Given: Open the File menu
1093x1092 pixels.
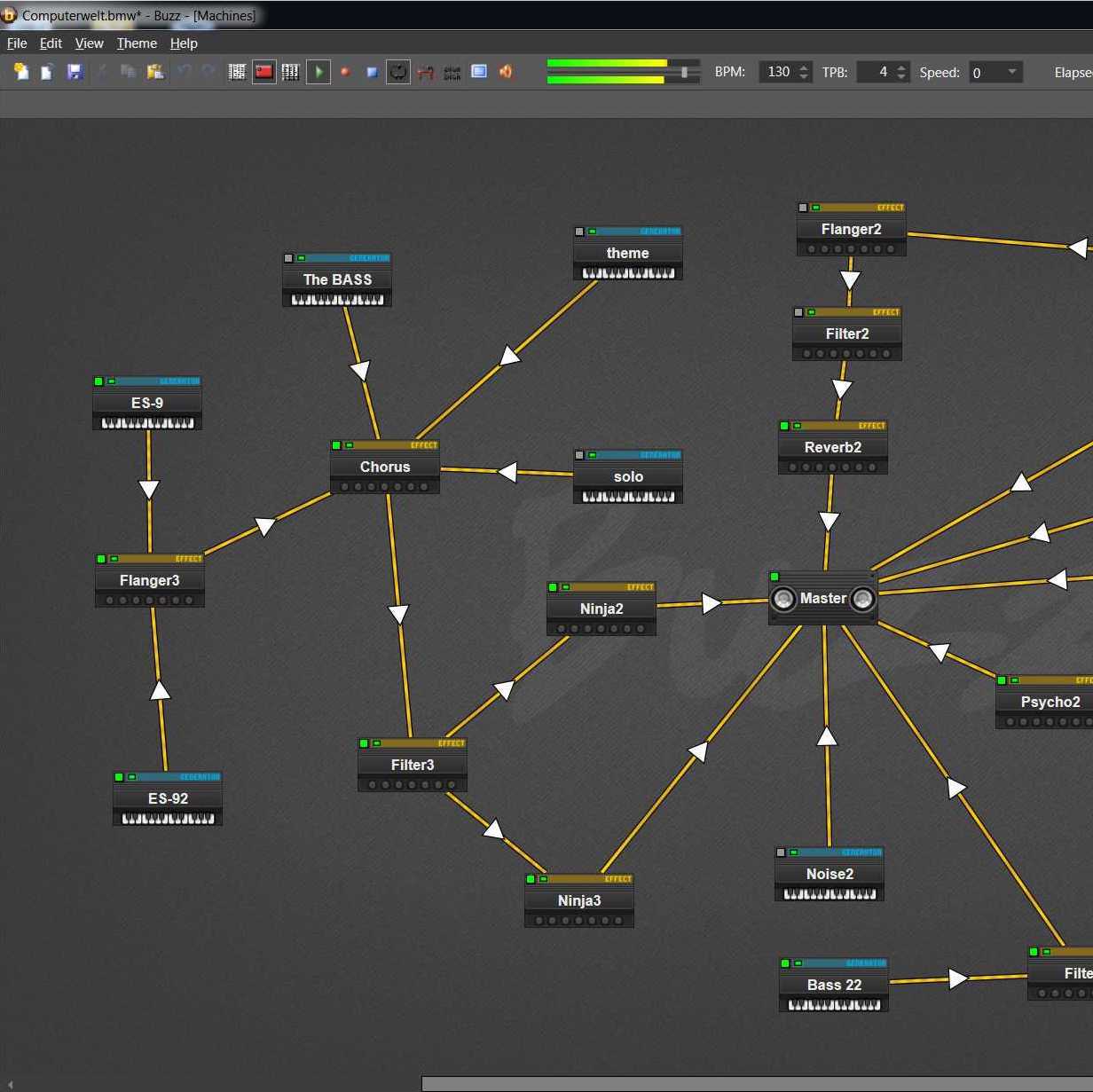Looking at the screenshot, I should point(17,43).
